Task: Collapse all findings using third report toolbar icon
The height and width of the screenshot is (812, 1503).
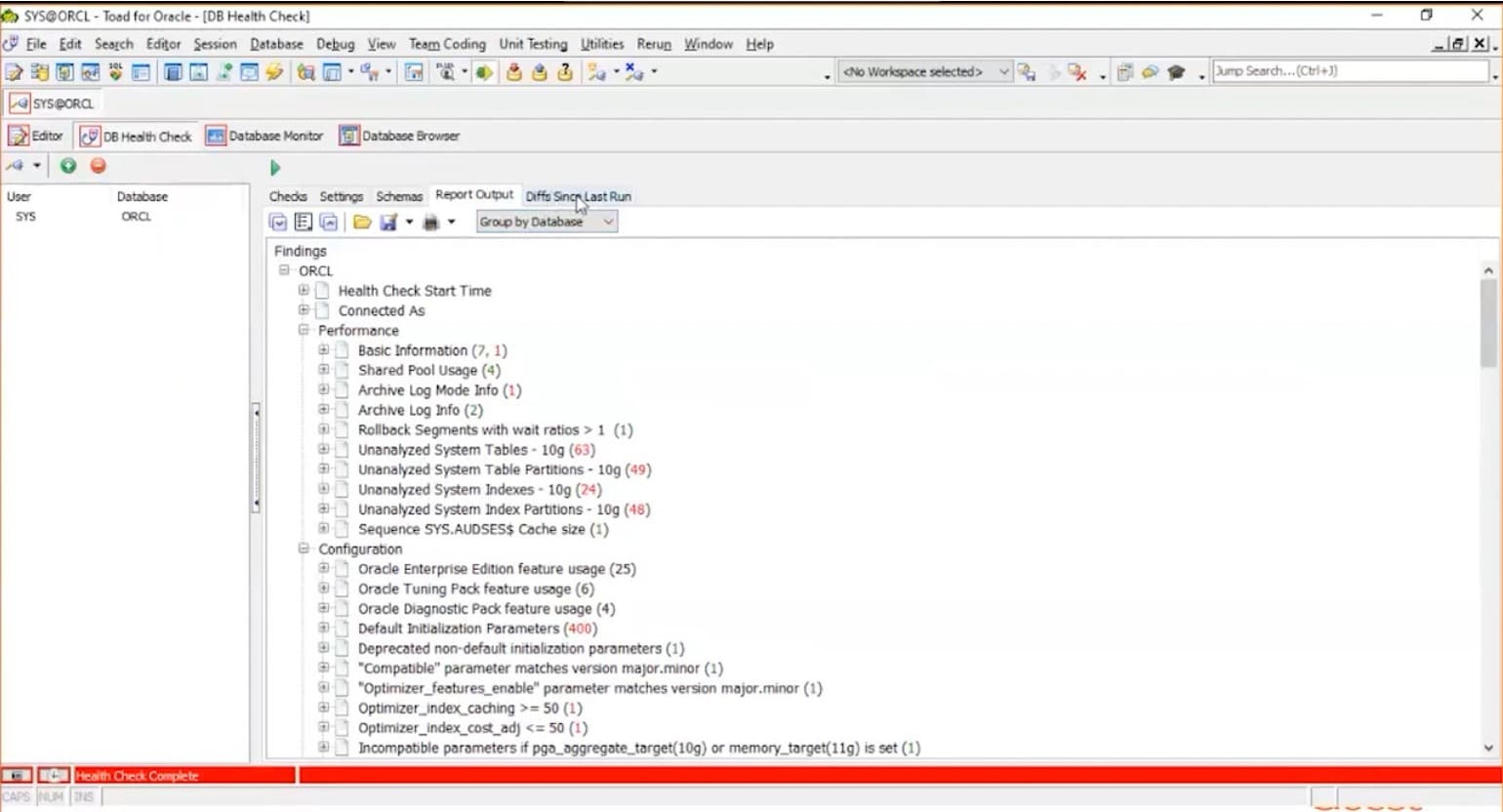Action: (329, 223)
